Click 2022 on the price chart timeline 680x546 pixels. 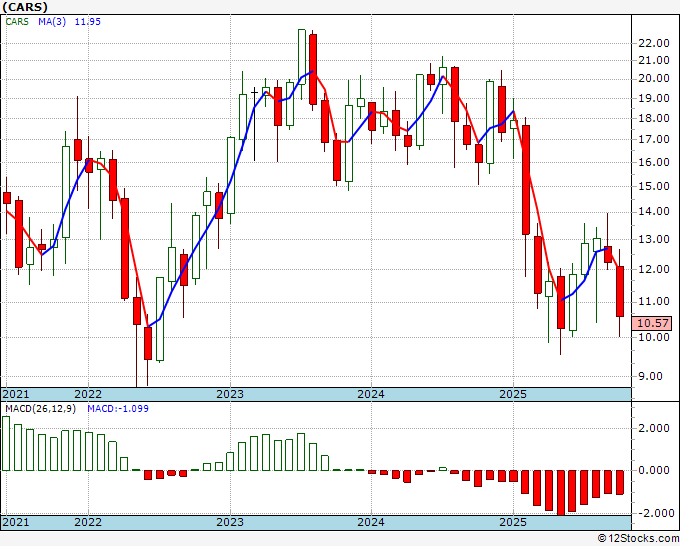click(88, 394)
